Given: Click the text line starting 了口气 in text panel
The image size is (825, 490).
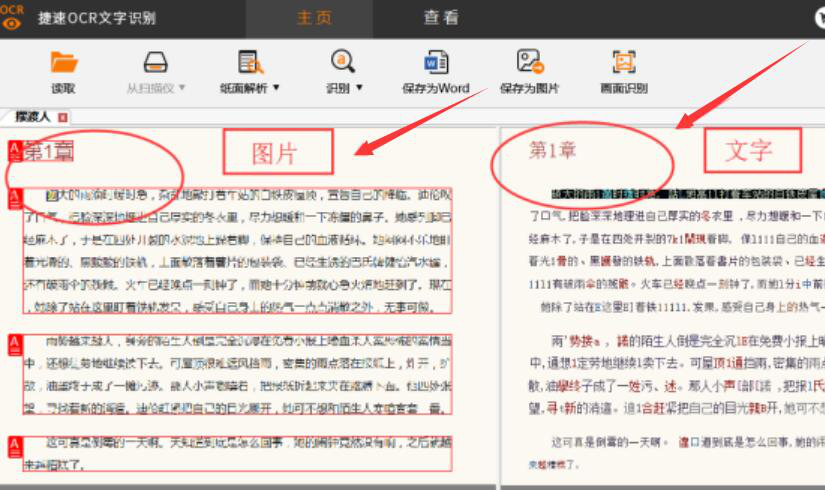Looking at the screenshot, I should [677, 216].
